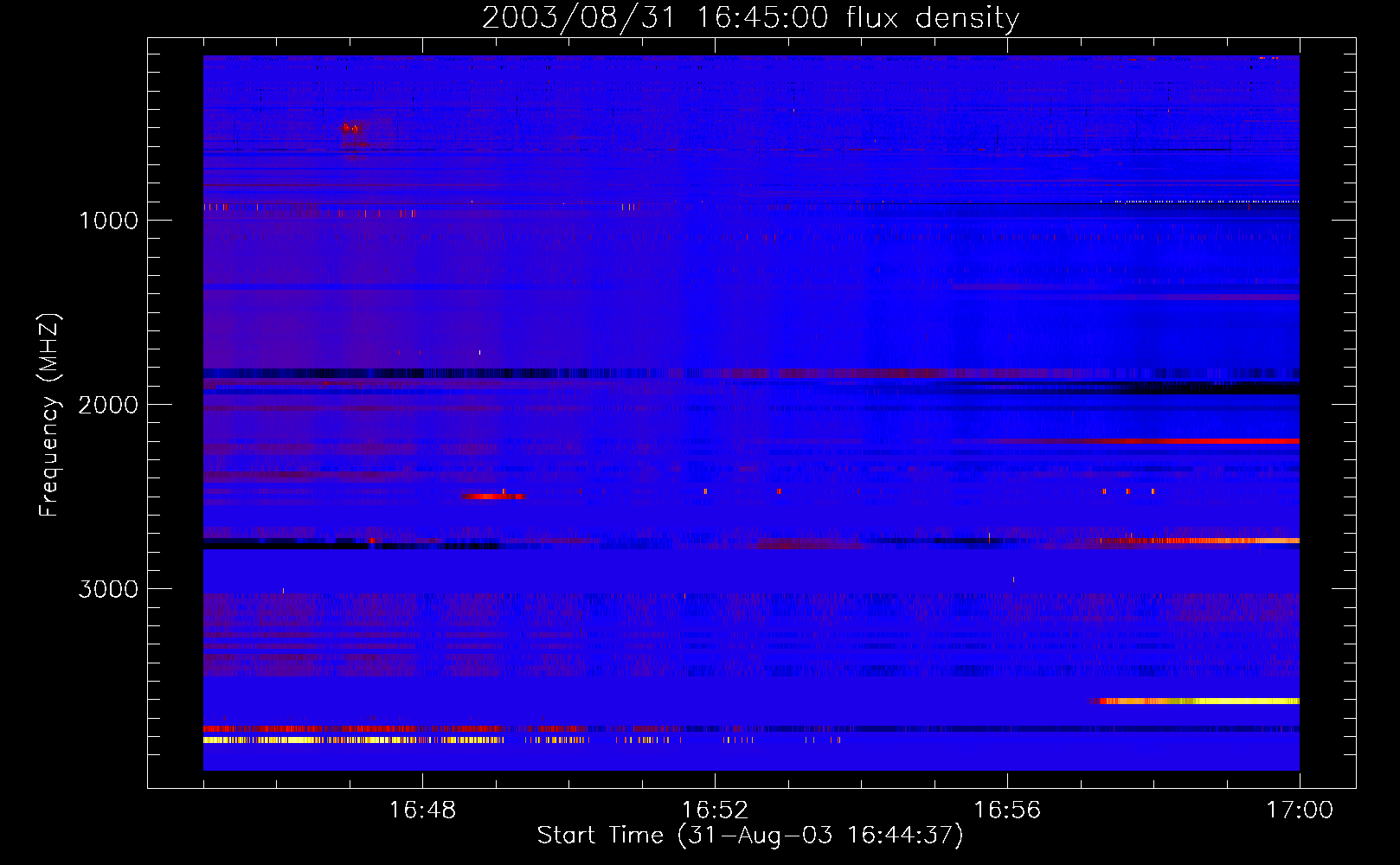This screenshot has width=1400, height=865.
Task: Click the '16:52' time tick label
Action: click(715, 810)
